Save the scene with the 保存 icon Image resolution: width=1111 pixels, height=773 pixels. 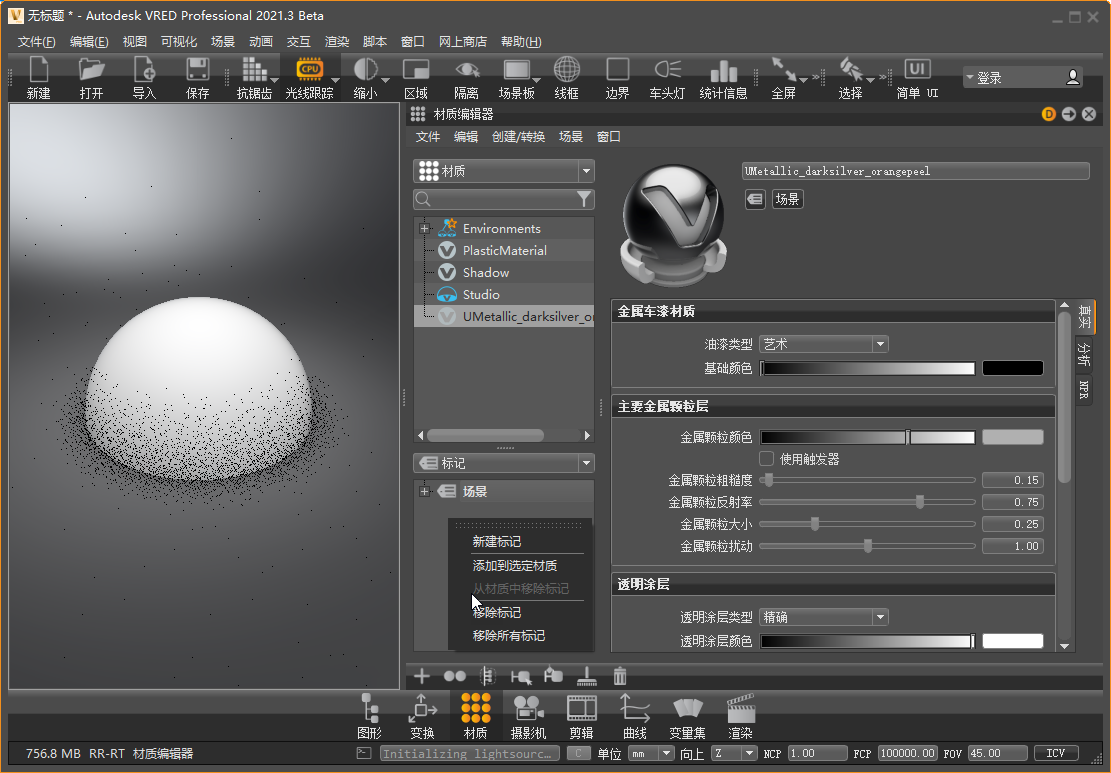click(197, 78)
